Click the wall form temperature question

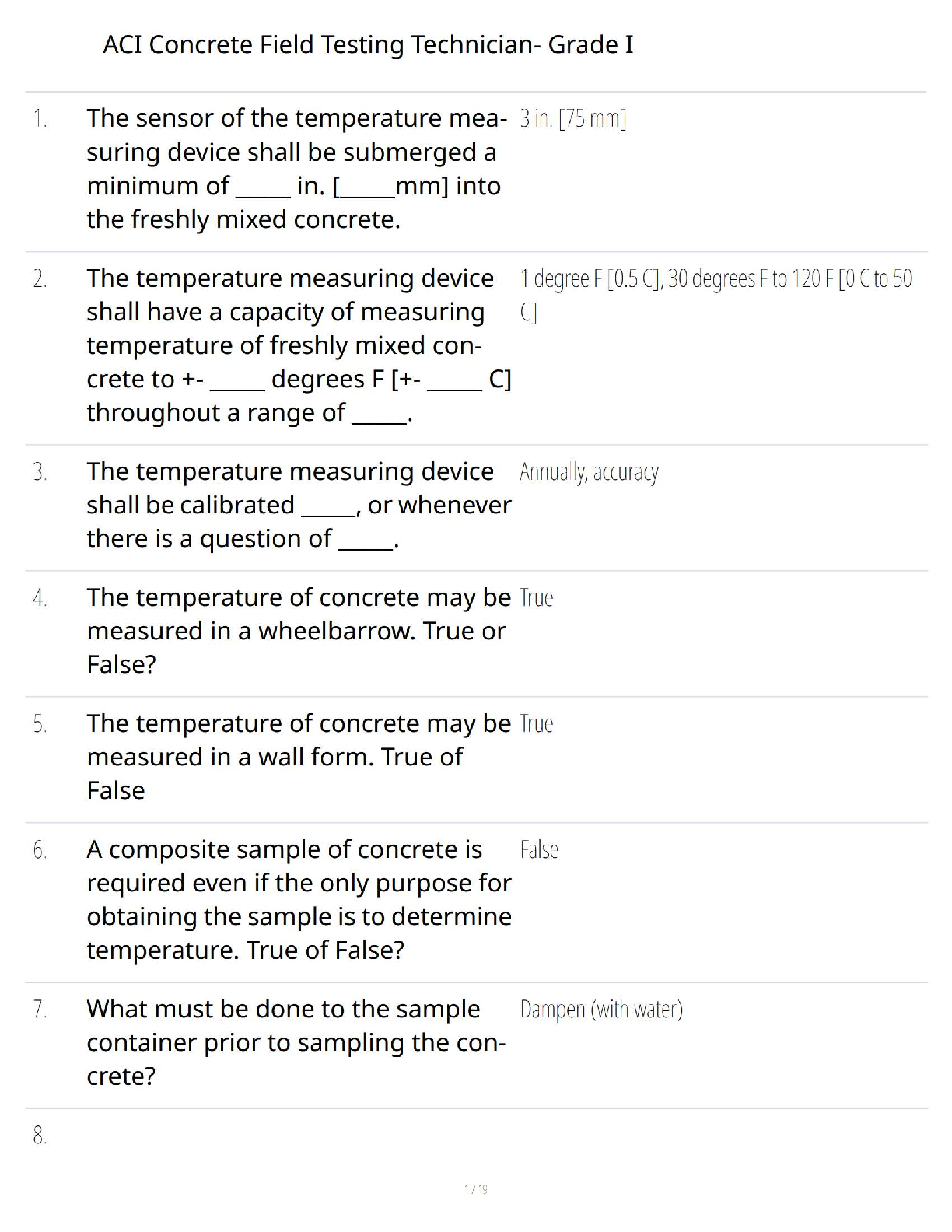(x=298, y=757)
